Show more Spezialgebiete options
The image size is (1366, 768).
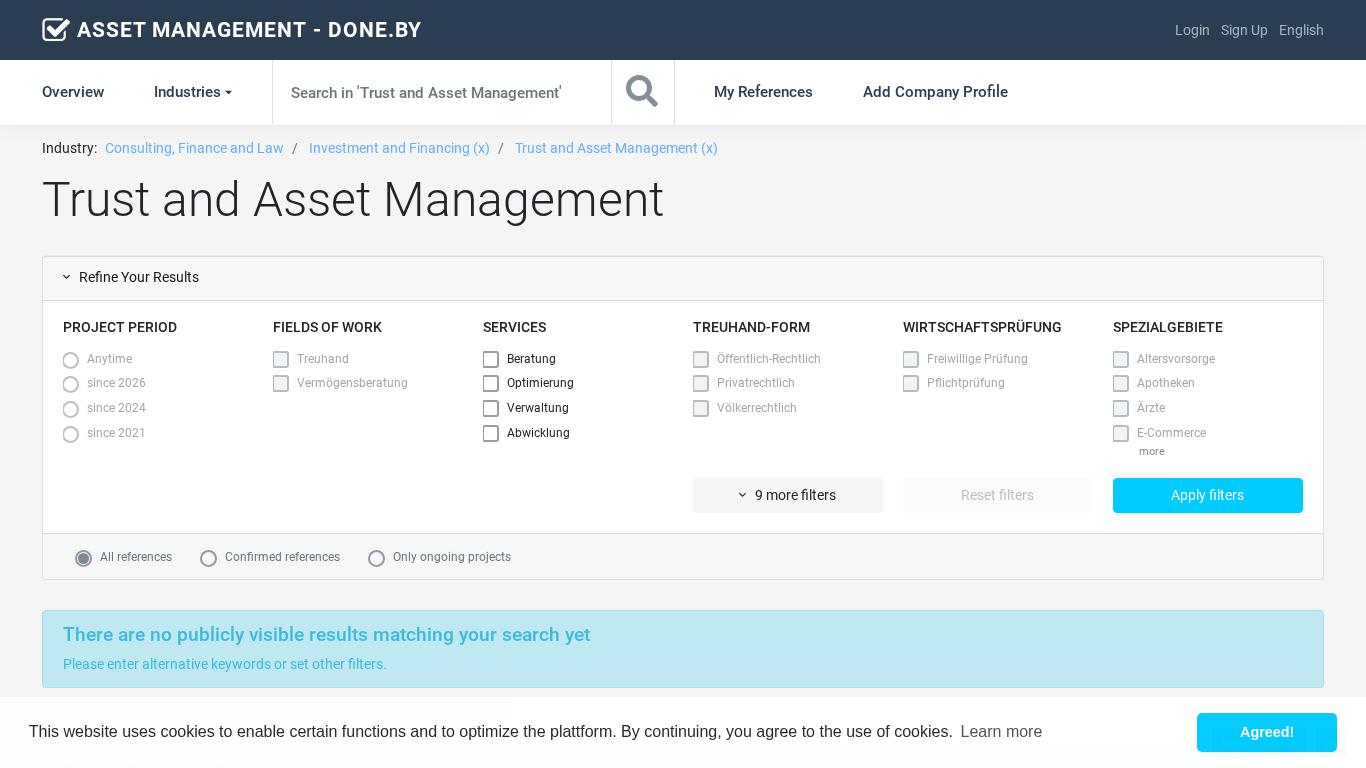[x=1151, y=452]
